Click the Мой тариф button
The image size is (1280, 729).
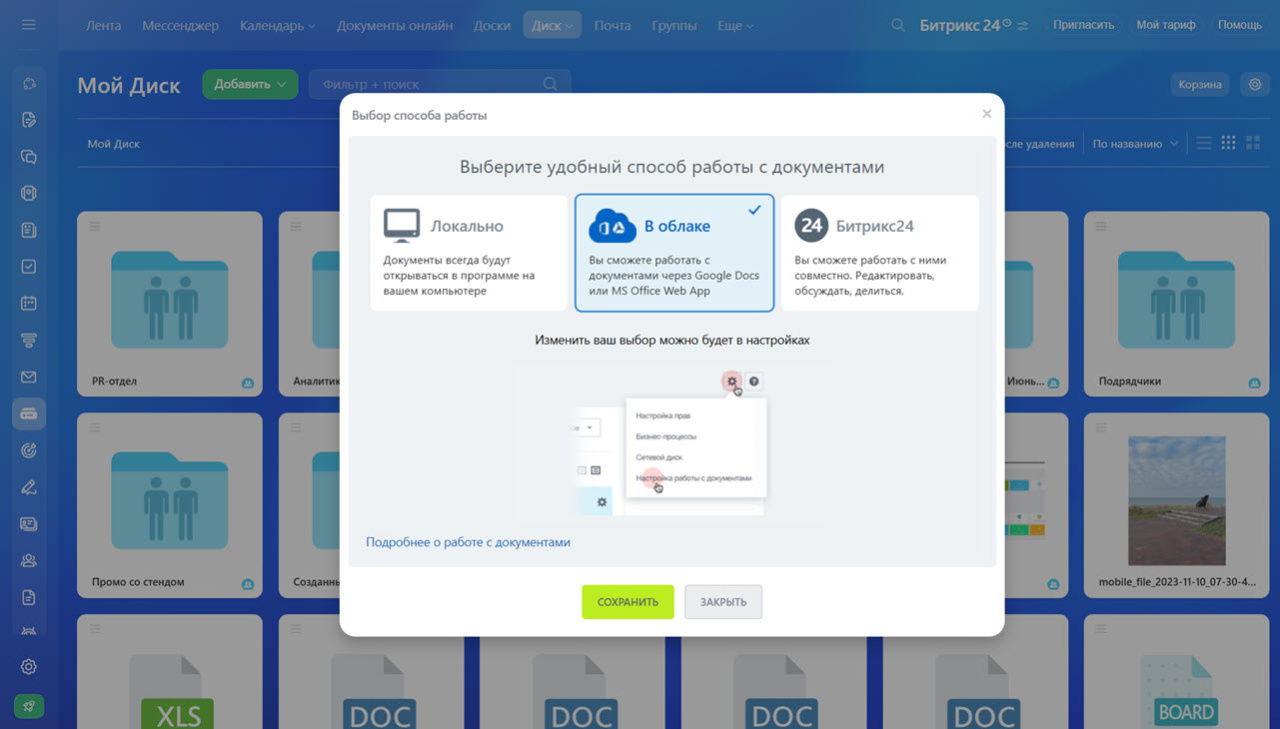(x=1165, y=25)
